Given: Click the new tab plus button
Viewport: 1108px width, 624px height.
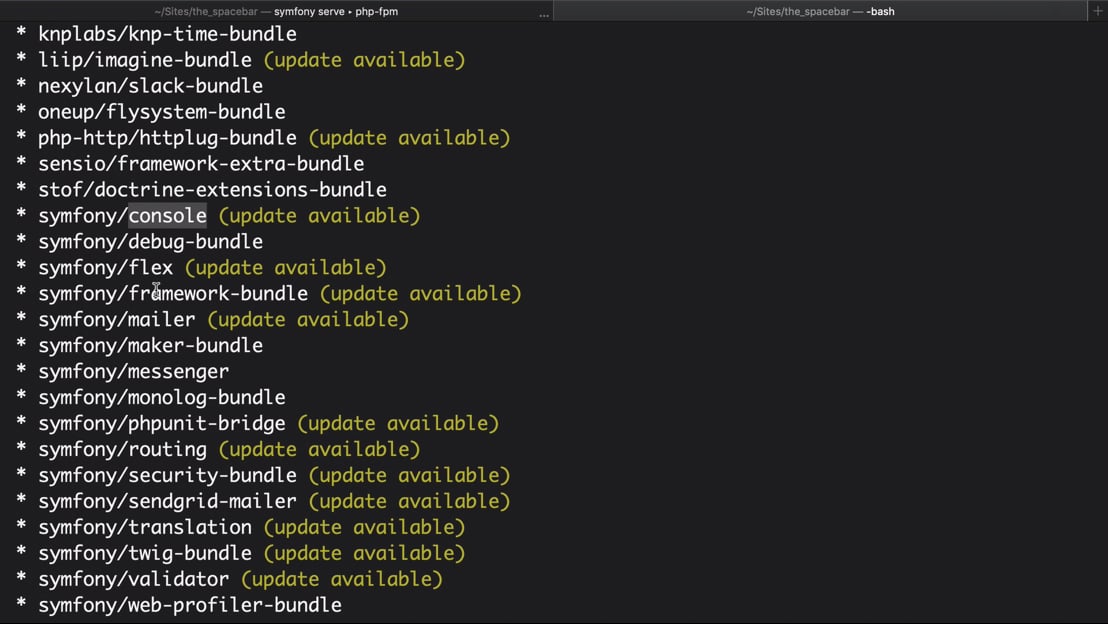Looking at the screenshot, I should (x=1097, y=11).
